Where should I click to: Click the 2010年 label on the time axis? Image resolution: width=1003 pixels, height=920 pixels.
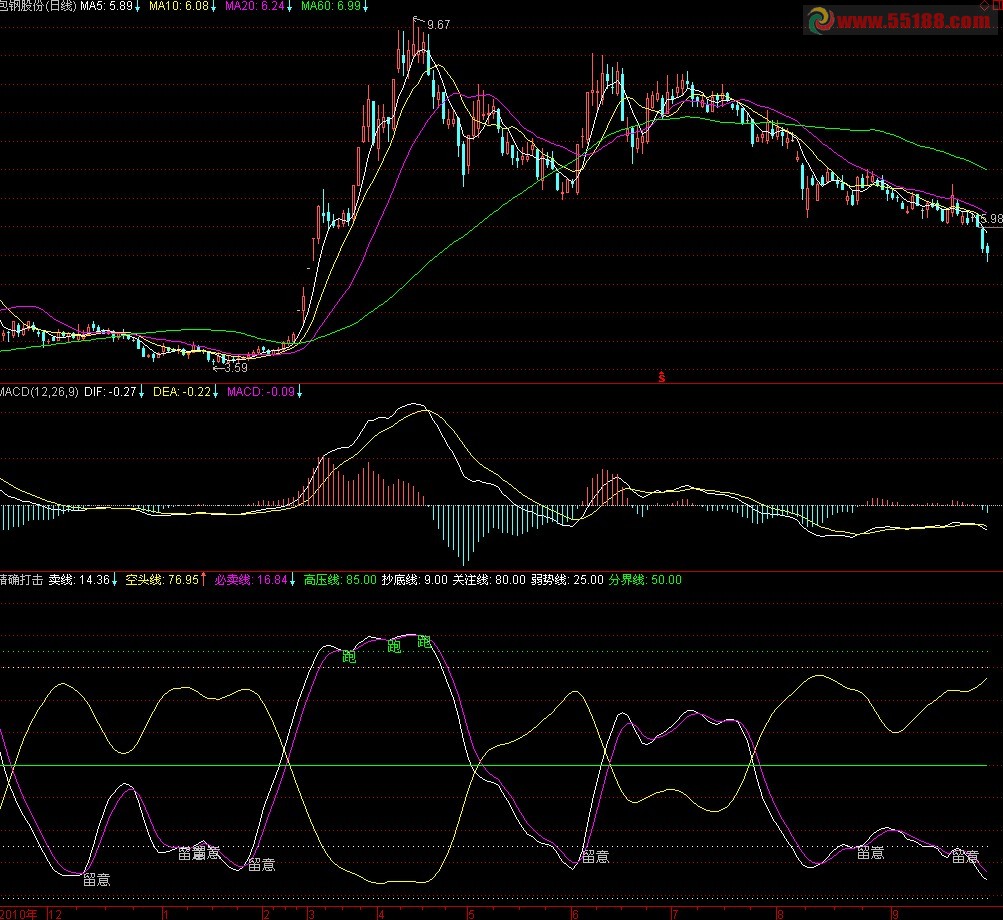21,913
